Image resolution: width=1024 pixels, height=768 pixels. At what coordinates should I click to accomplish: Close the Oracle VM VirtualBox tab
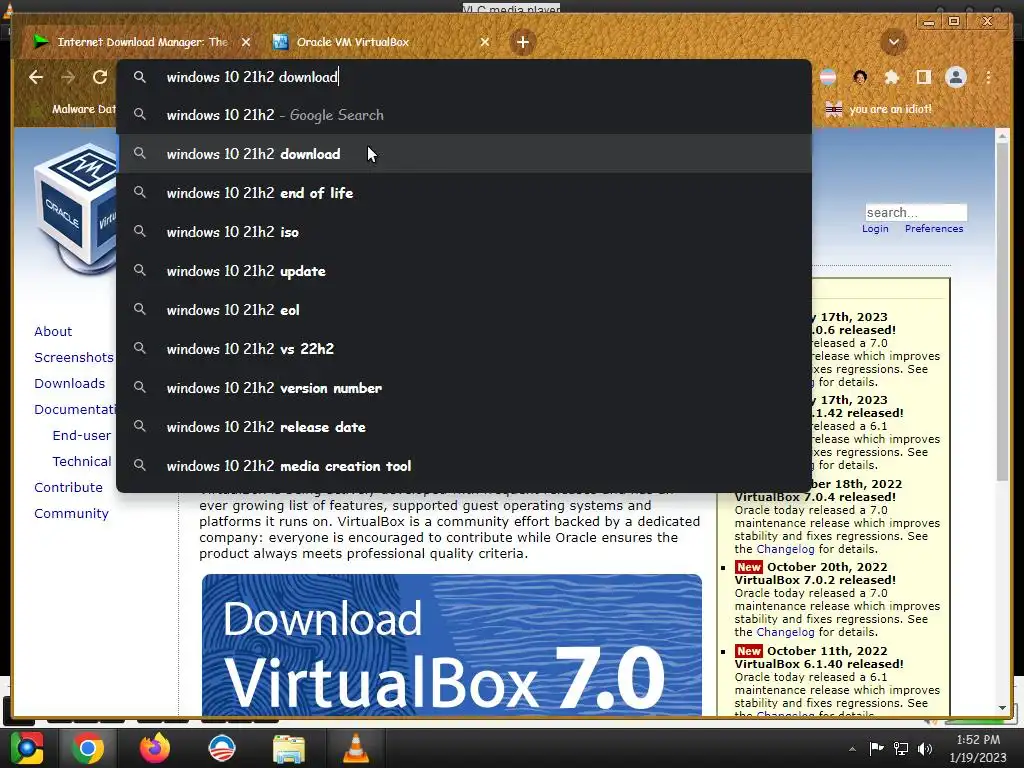(485, 42)
